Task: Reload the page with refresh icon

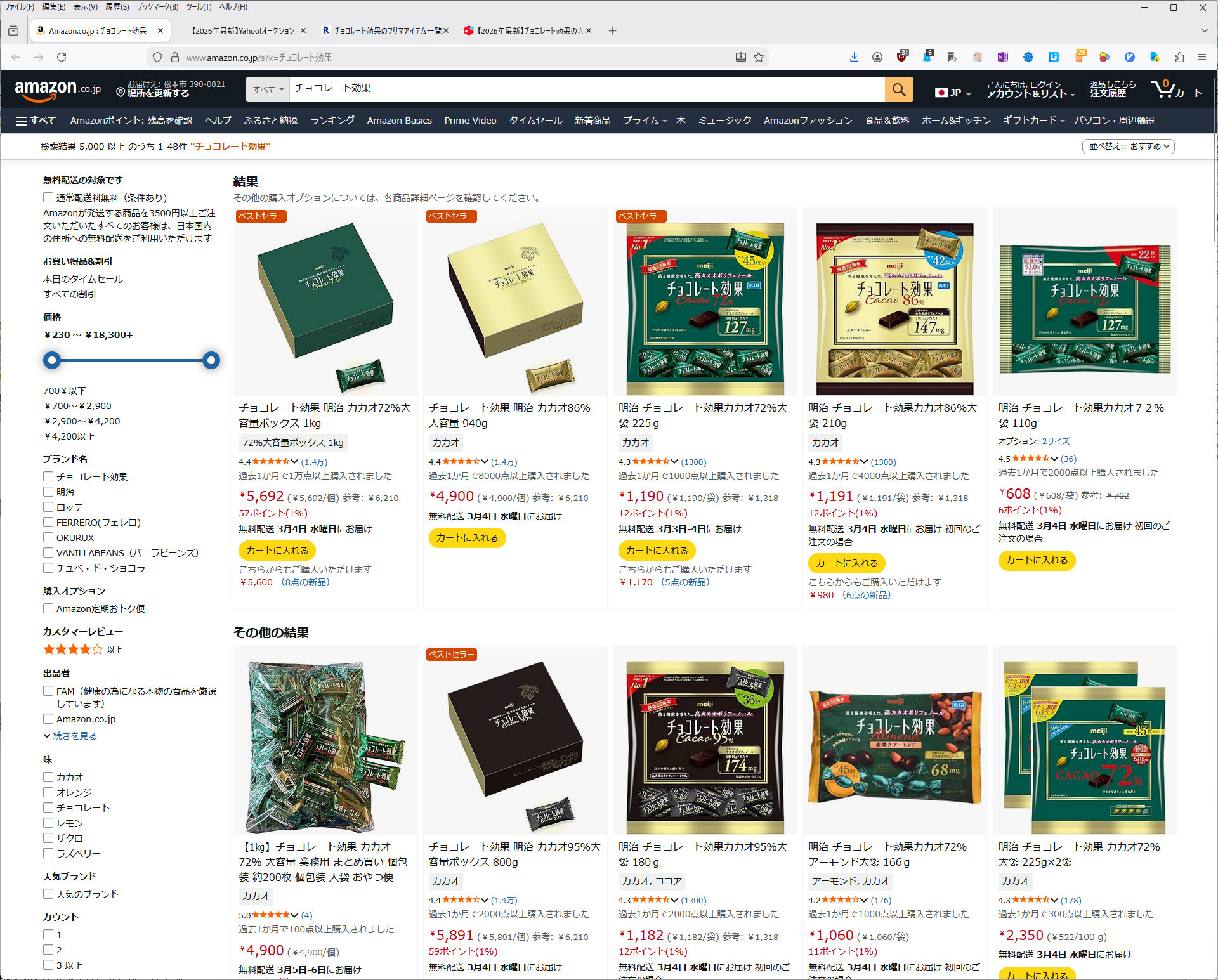Action: [x=62, y=57]
